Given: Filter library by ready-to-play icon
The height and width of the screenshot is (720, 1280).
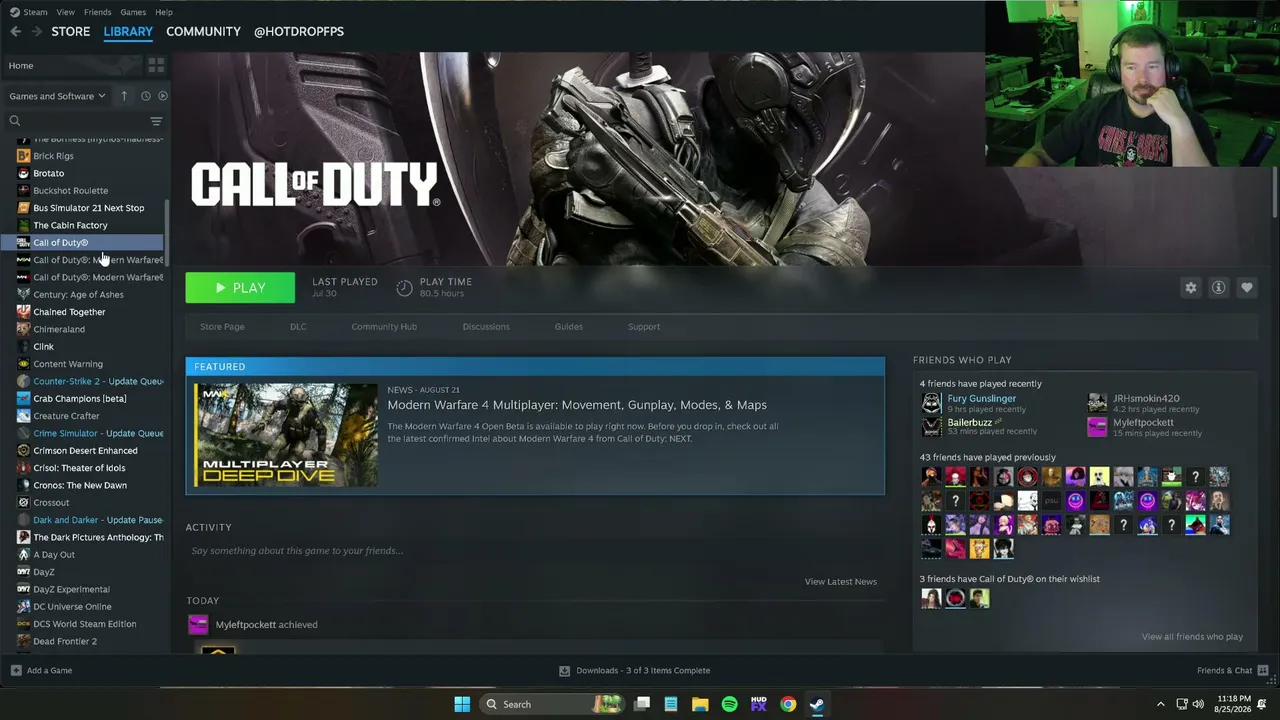Looking at the screenshot, I should [163, 96].
